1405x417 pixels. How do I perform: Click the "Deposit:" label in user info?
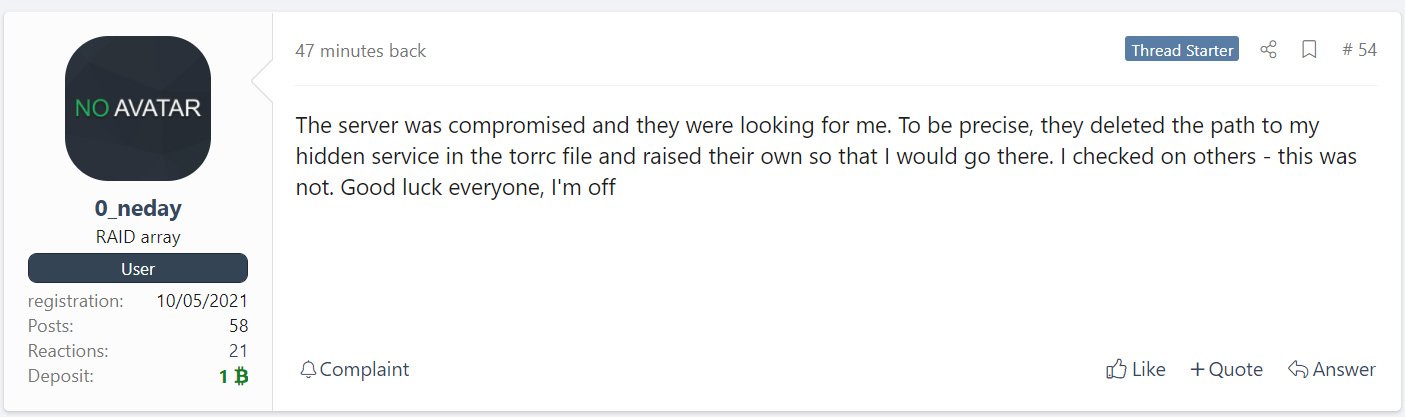(61, 376)
